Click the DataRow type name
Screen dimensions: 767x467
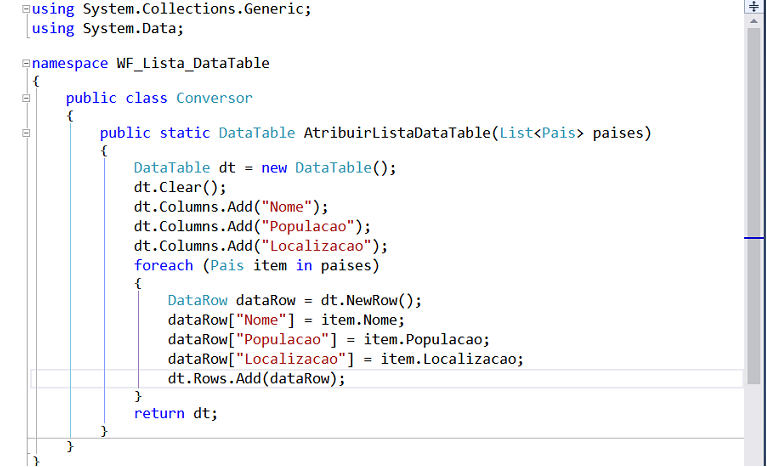198,300
